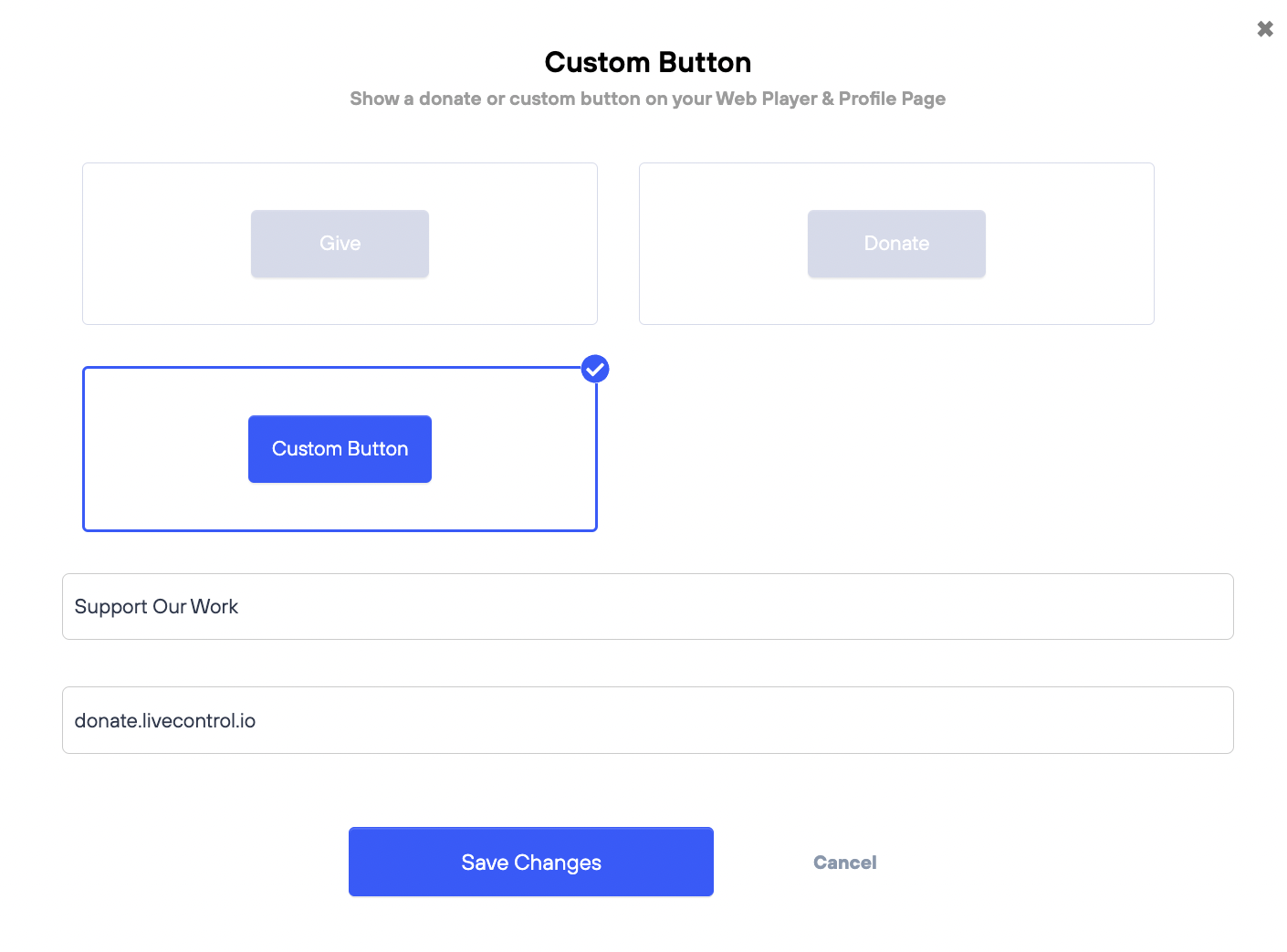Place cursor in 'Support Our Work' text
1287x952 pixels.
(x=156, y=607)
